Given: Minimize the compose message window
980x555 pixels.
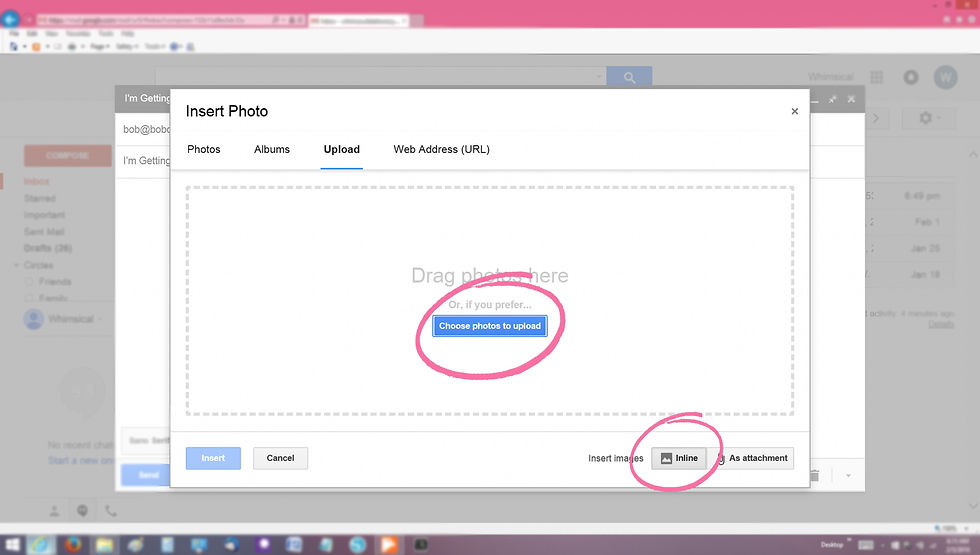Looking at the screenshot, I should coord(814,99).
